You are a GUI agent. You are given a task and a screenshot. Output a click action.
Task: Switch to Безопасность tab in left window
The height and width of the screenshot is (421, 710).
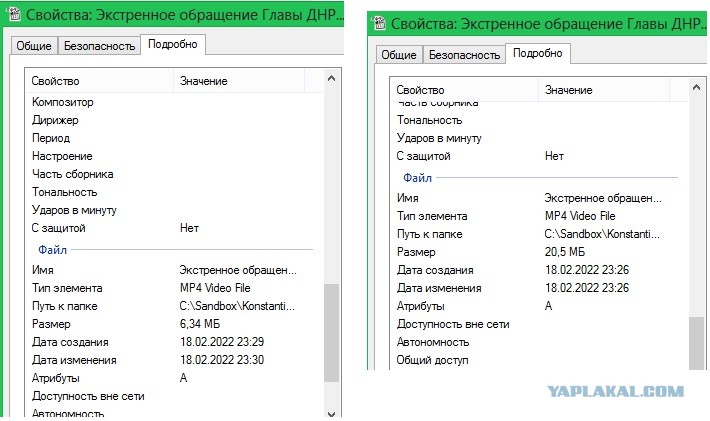tap(100, 46)
